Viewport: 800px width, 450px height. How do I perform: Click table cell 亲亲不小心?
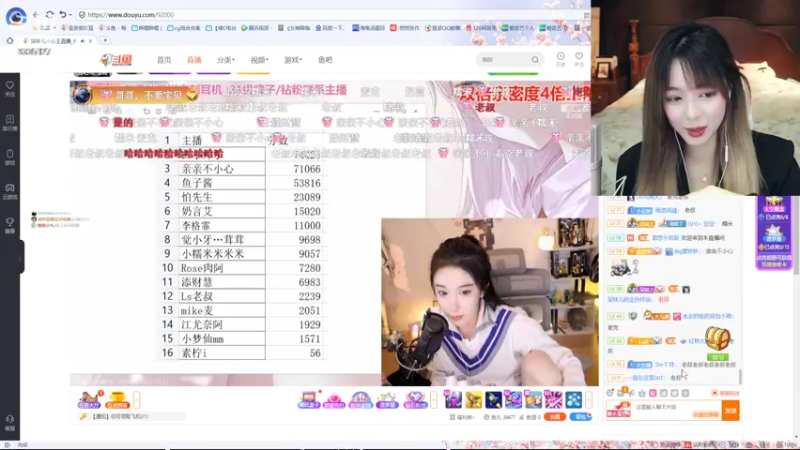222,169
